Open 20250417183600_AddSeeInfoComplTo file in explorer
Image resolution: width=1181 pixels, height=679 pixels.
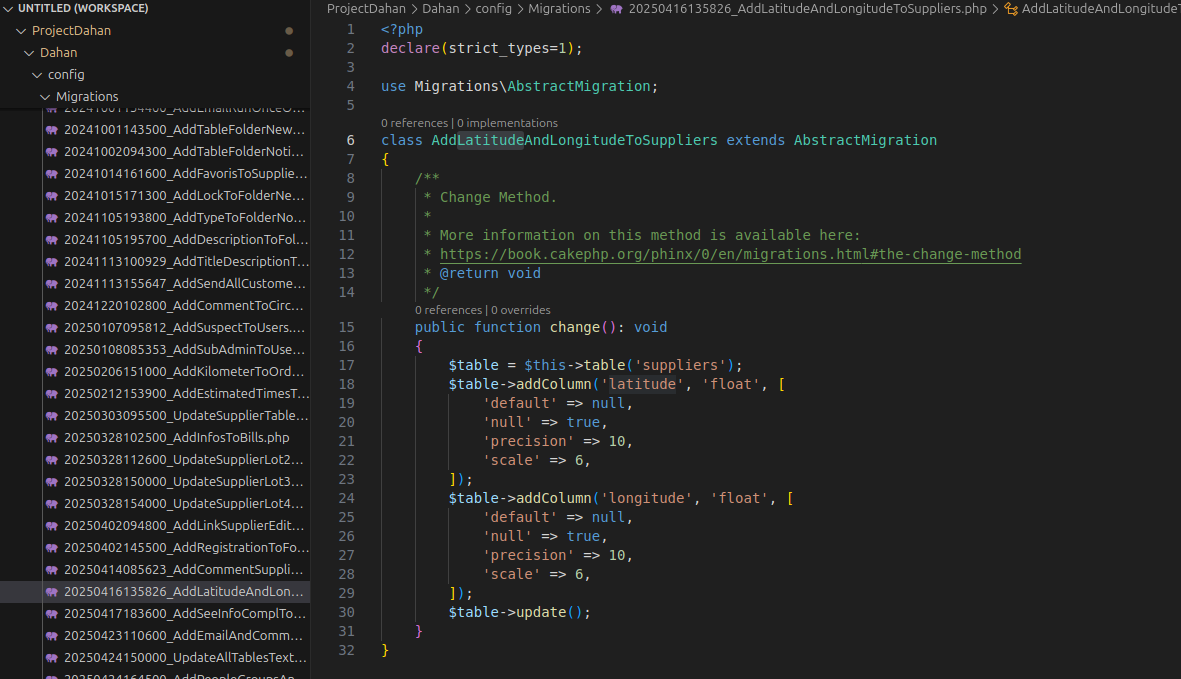coord(185,614)
